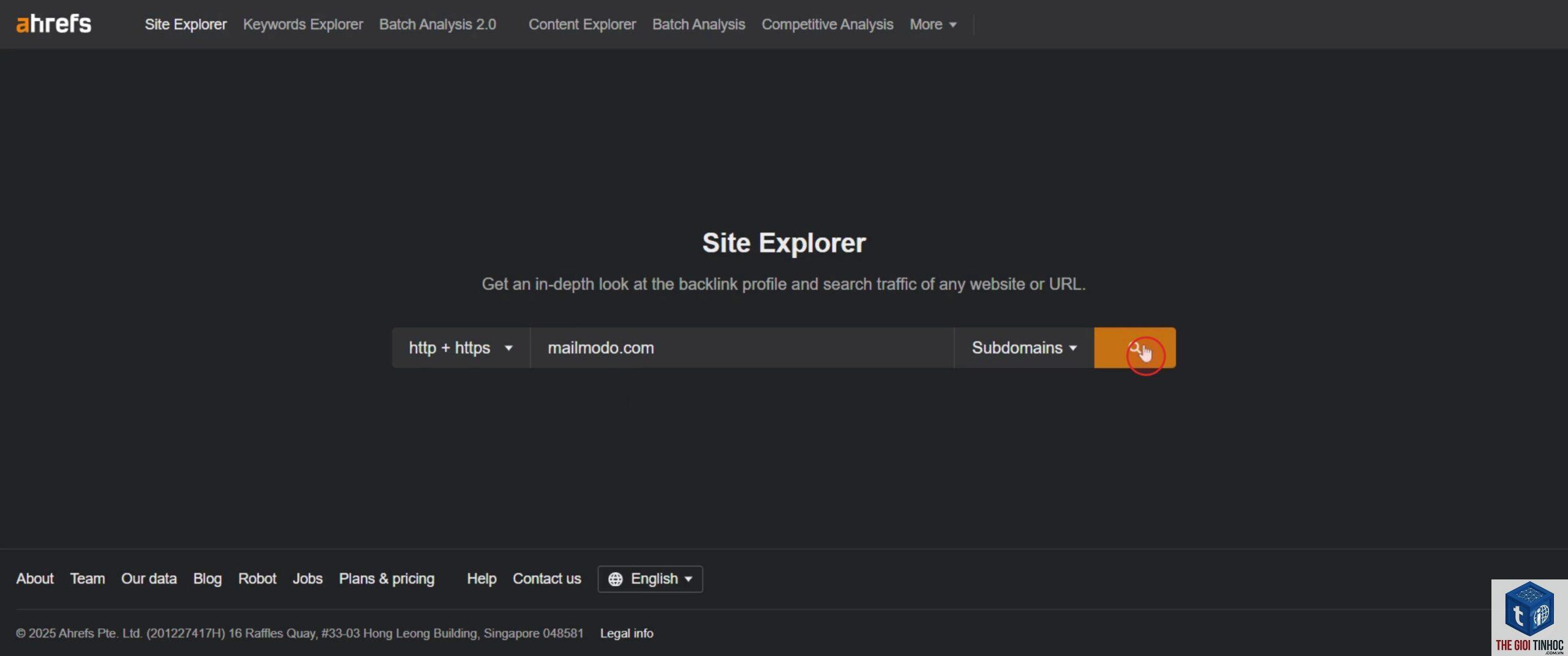View Plans & pricing

386,579
